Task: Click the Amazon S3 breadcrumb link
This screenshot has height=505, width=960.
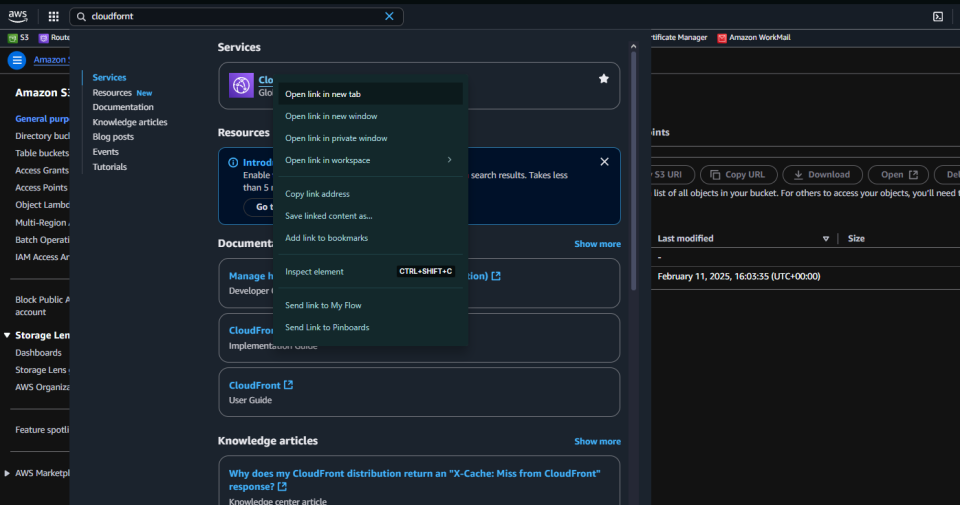Action: coord(51,59)
